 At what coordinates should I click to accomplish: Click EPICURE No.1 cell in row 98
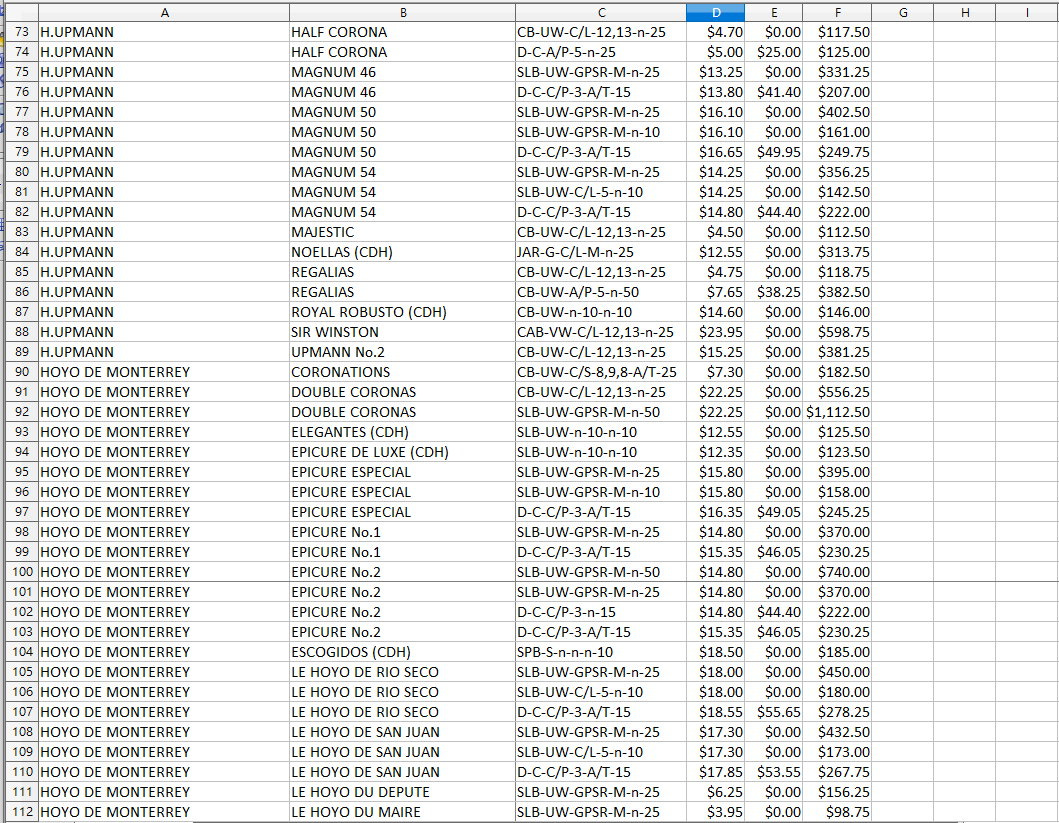[403, 532]
